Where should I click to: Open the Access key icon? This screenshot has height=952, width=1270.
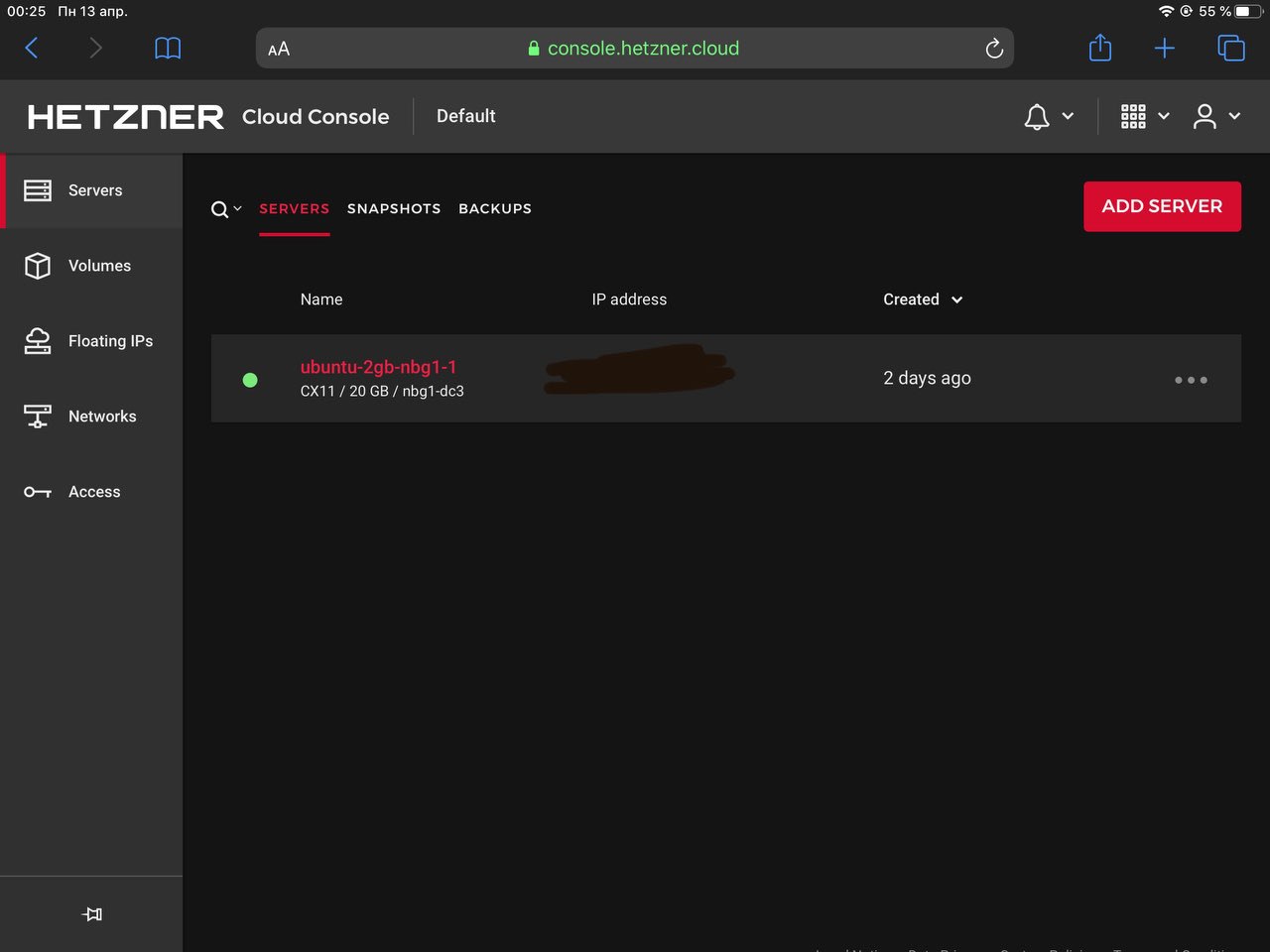(38, 492)
